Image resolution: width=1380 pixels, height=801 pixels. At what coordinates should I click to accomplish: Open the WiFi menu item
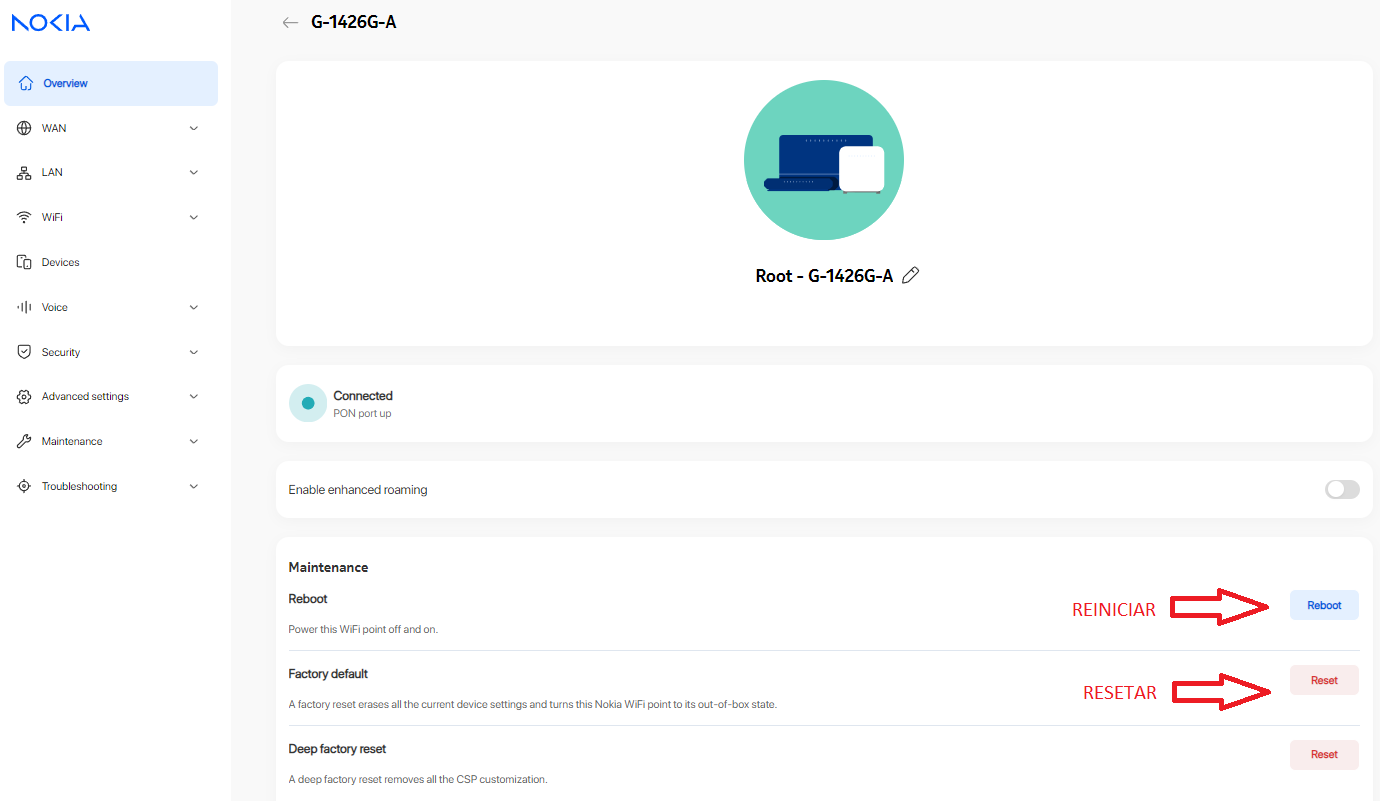pos(111,217)
